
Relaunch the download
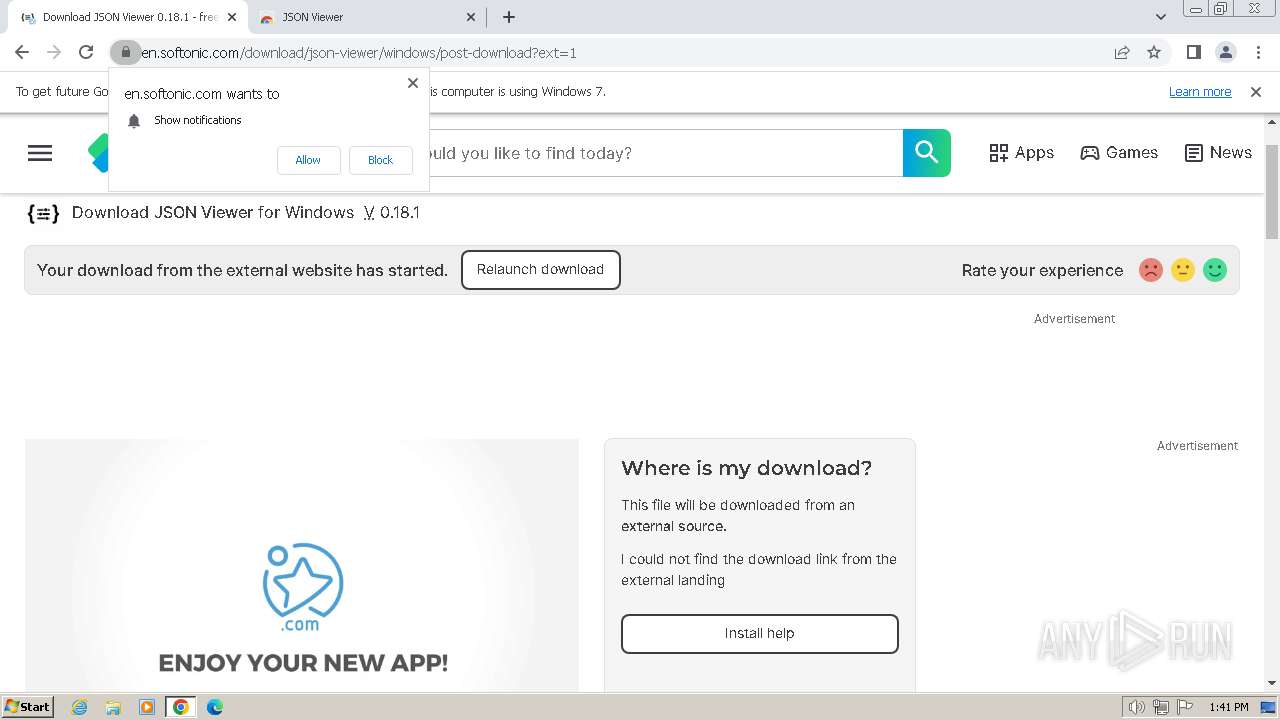[541, 270]
